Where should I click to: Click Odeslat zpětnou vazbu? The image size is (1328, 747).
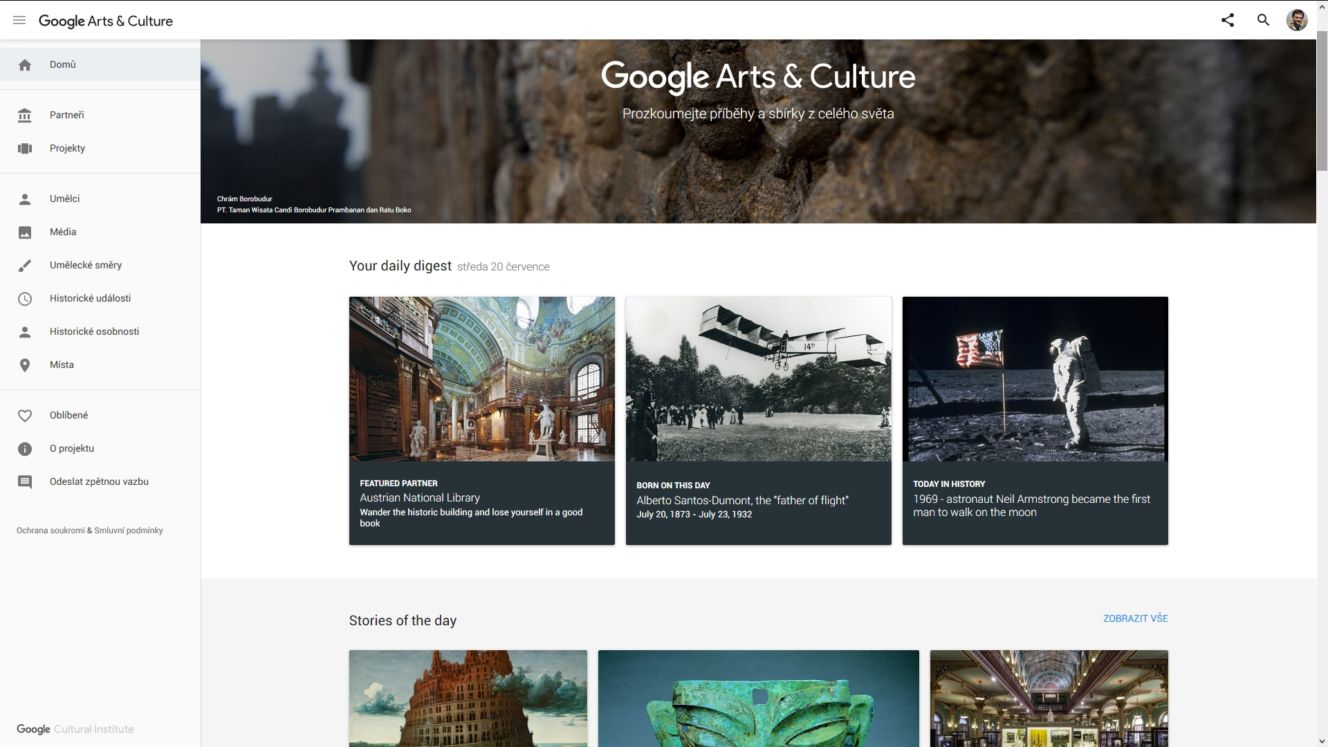100,481
